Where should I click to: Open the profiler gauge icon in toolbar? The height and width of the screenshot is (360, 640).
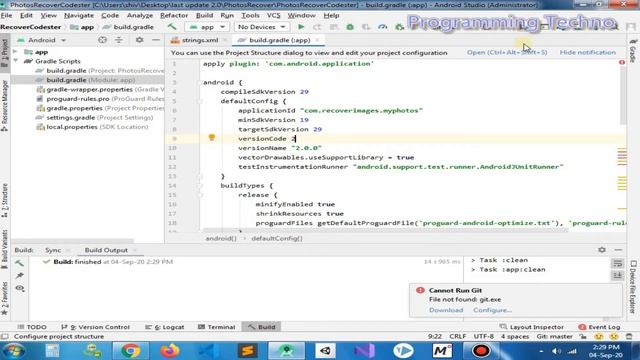382,27
